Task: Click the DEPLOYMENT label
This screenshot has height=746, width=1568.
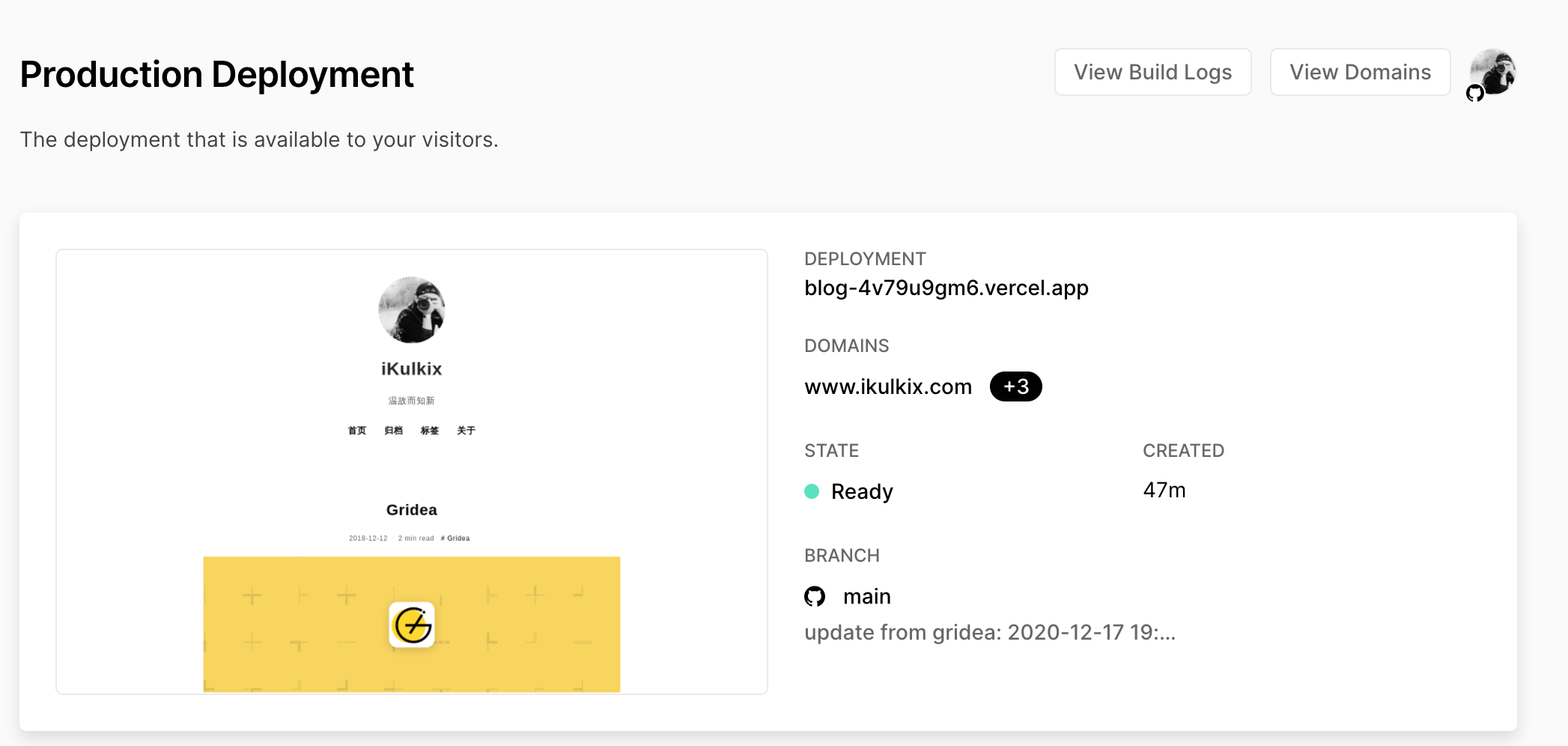Action: (x=865, y=259)
